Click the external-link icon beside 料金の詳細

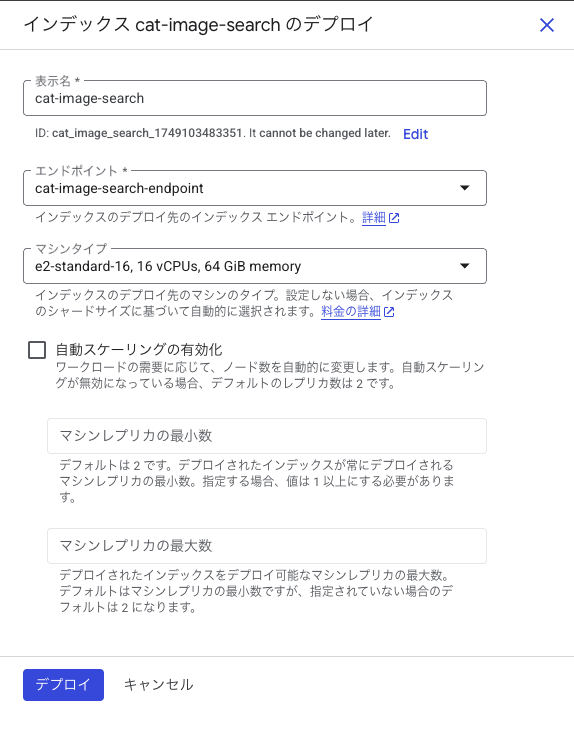pyautogui.click(x=389, y=312)
